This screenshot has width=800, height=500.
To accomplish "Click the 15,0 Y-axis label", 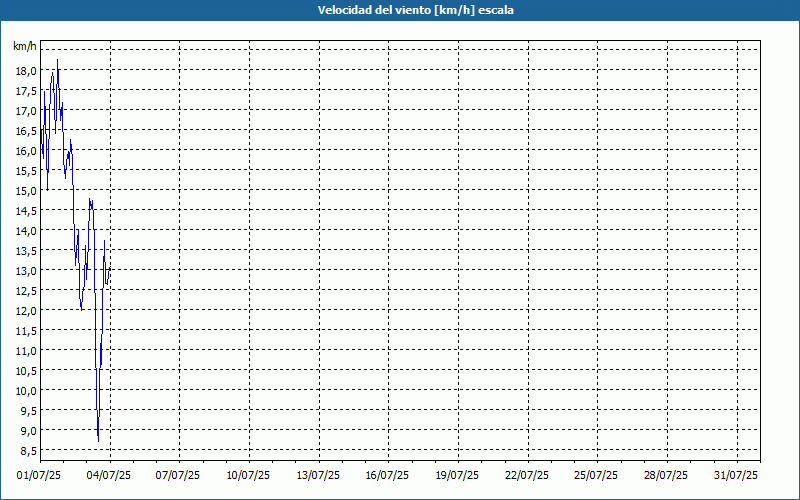I will 26,191.
